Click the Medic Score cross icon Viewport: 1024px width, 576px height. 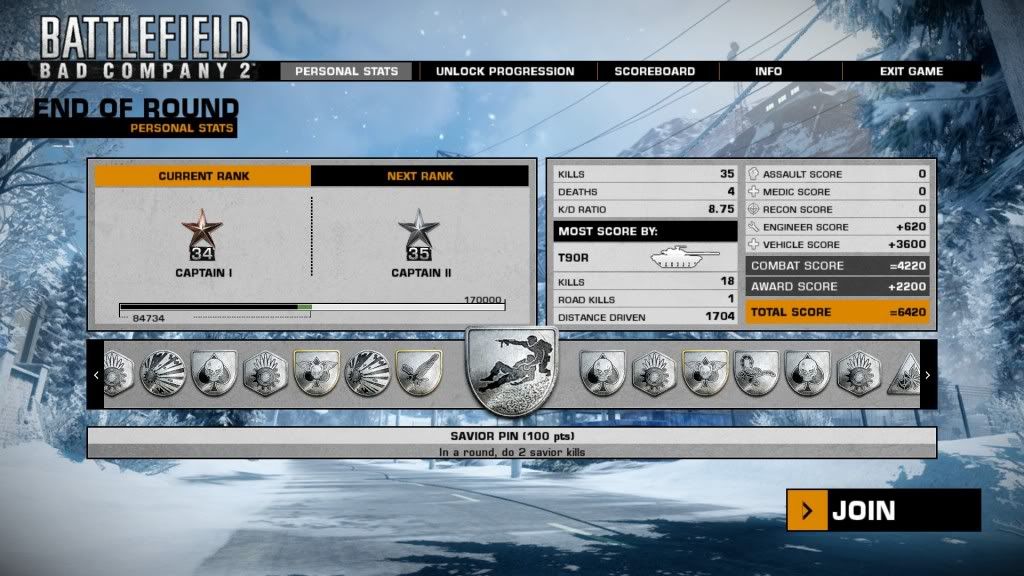point(754,192)
